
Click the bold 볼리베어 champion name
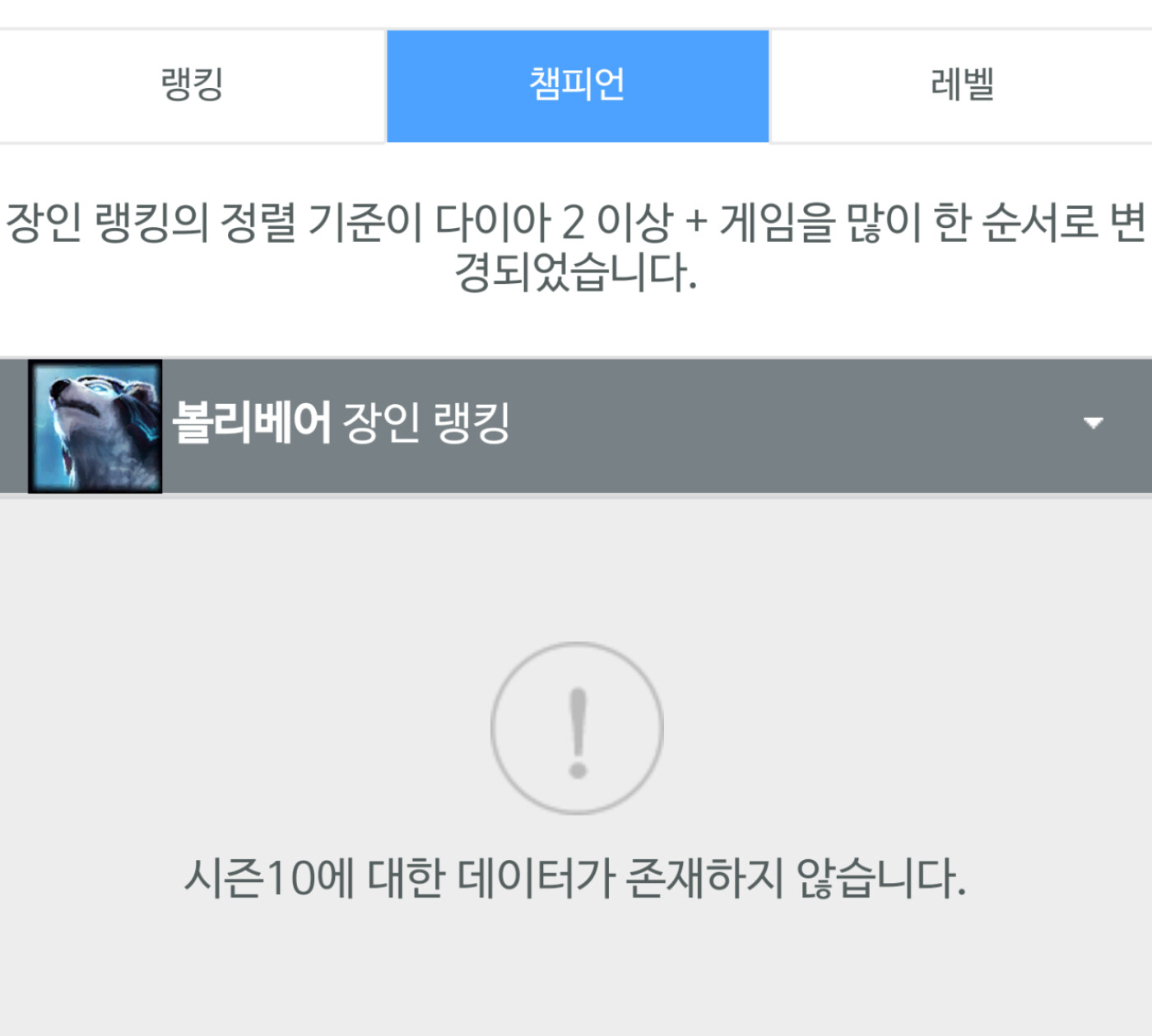[251, 423]
